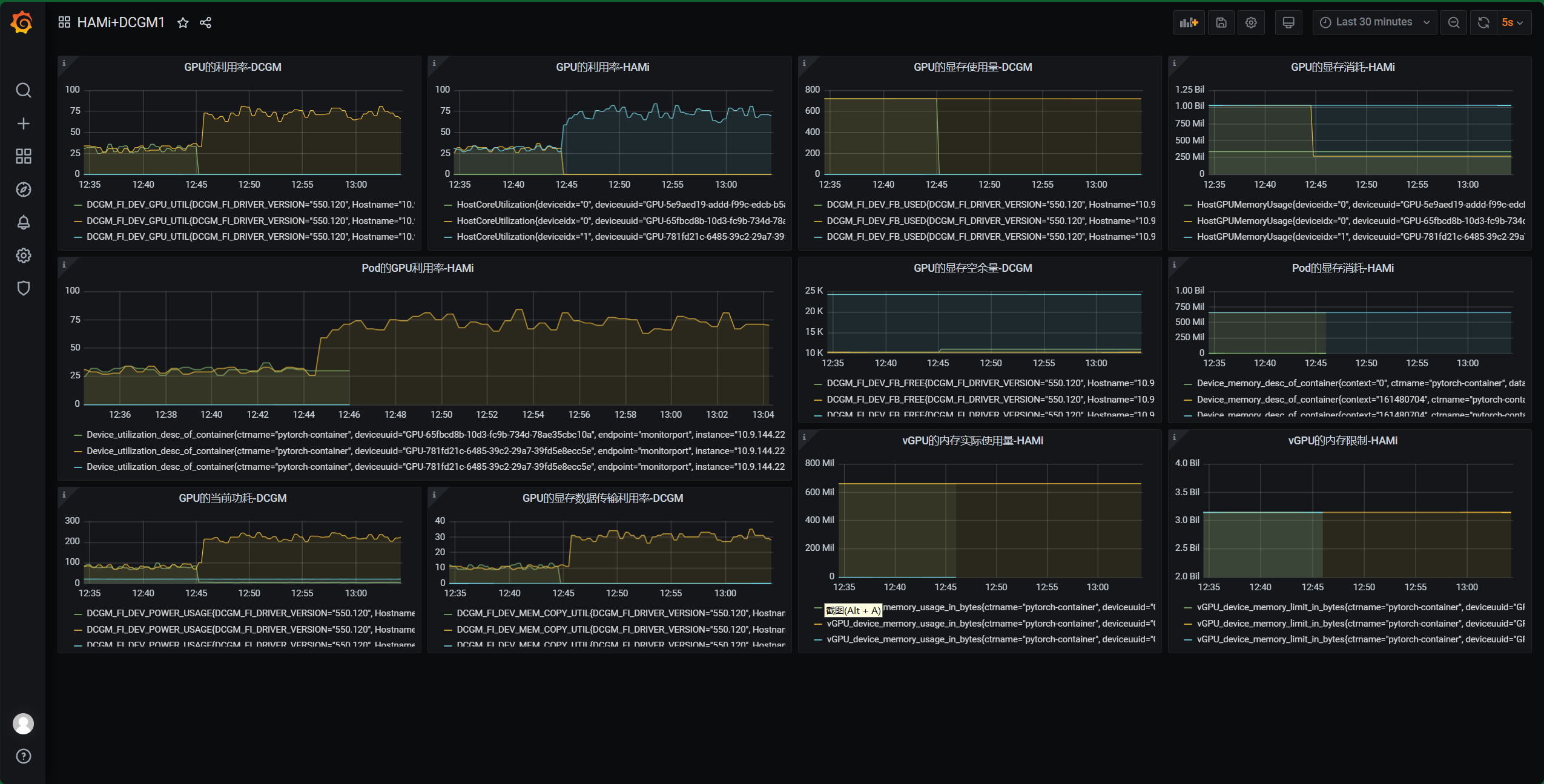Image resolution: width=1544 pixels, height=784 pixels.
Task: Open the GPU的显存空余量-DCGM panel title menu
Action: pyautogui.click(x=972, y=268)
